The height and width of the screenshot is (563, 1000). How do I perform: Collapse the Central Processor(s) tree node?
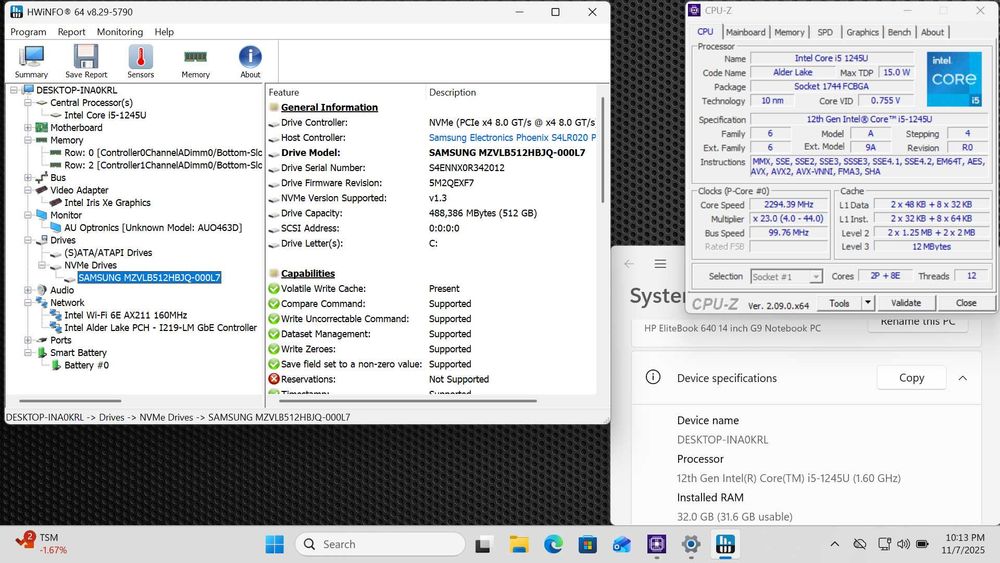27,103
